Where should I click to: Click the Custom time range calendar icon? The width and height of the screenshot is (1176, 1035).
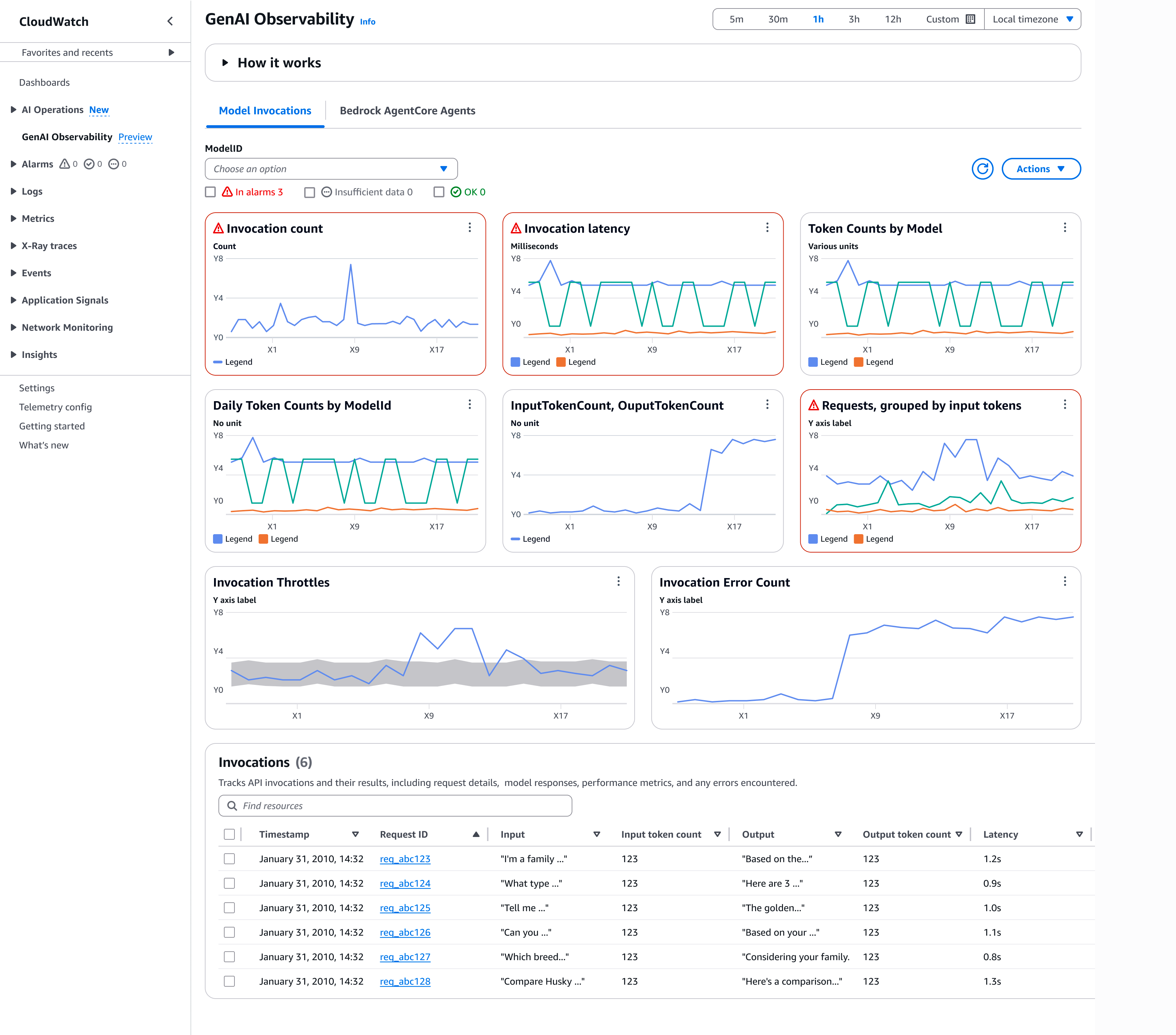coord(970,19)
